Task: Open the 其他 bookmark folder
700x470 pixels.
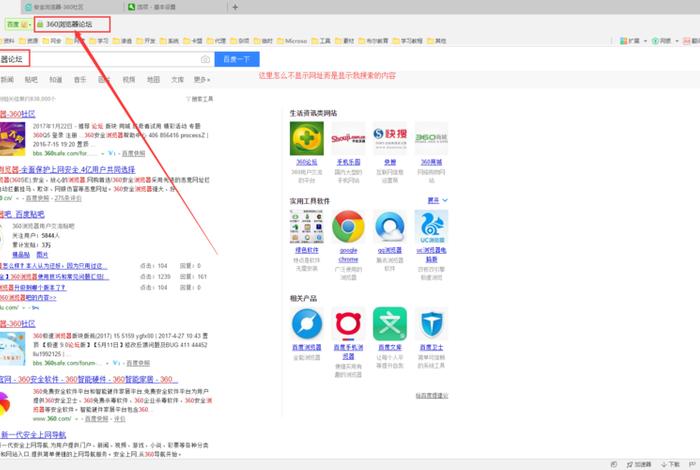Action: 437,41
